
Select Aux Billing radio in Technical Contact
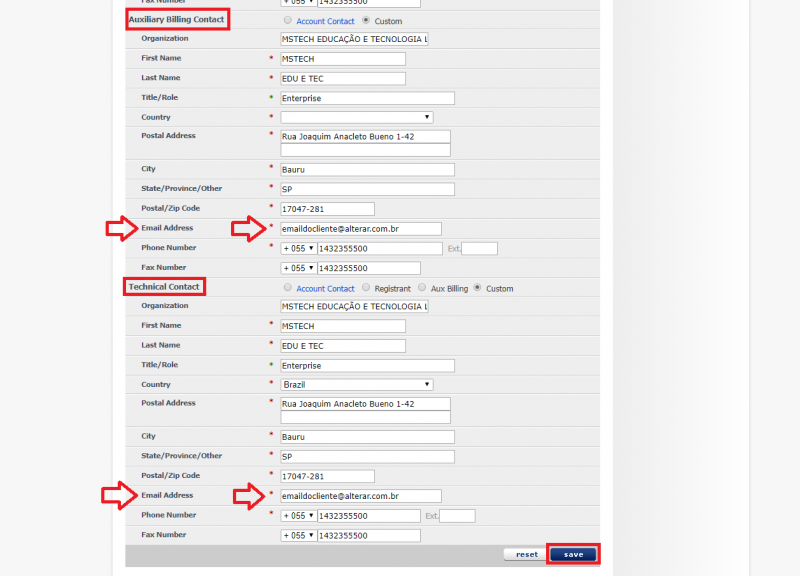tap(422, 288)
